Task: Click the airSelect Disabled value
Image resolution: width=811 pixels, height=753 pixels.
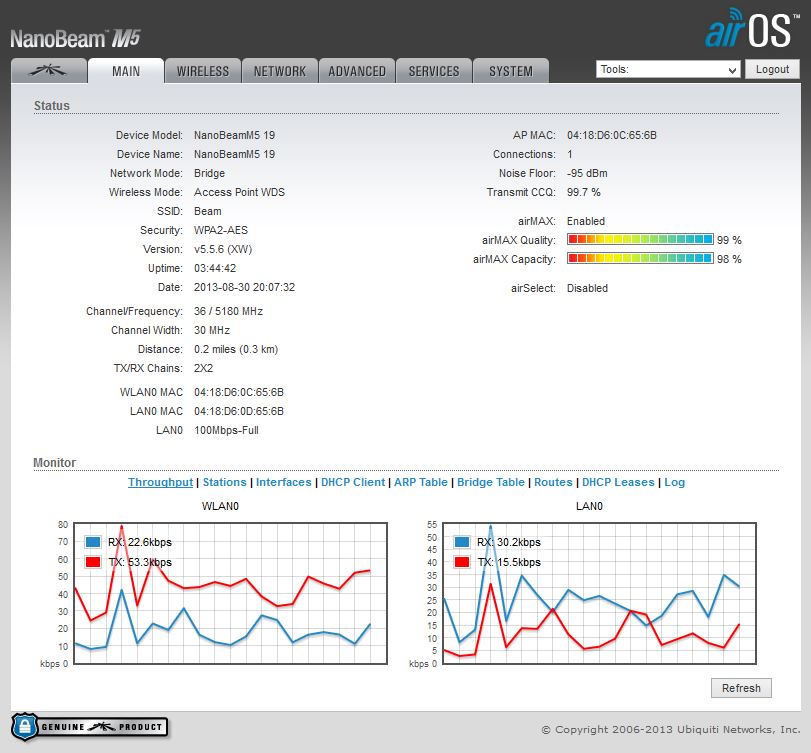Action: coord(587,288)
